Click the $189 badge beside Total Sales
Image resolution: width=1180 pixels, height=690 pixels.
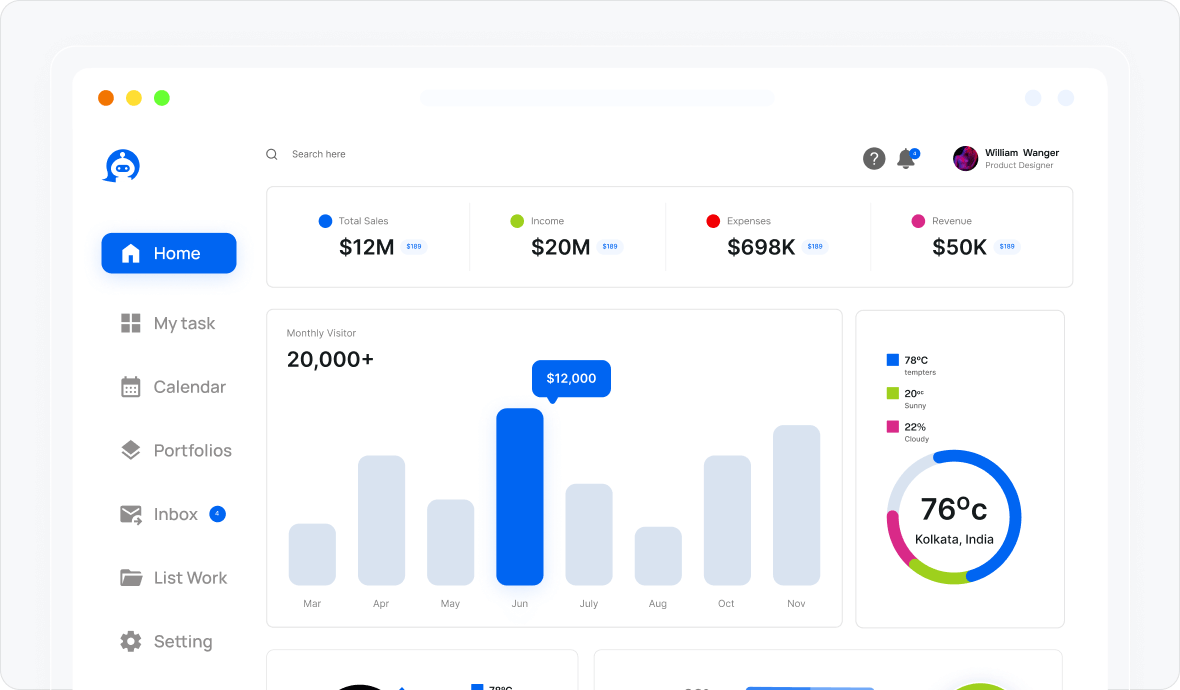click(x=414, y=247)
